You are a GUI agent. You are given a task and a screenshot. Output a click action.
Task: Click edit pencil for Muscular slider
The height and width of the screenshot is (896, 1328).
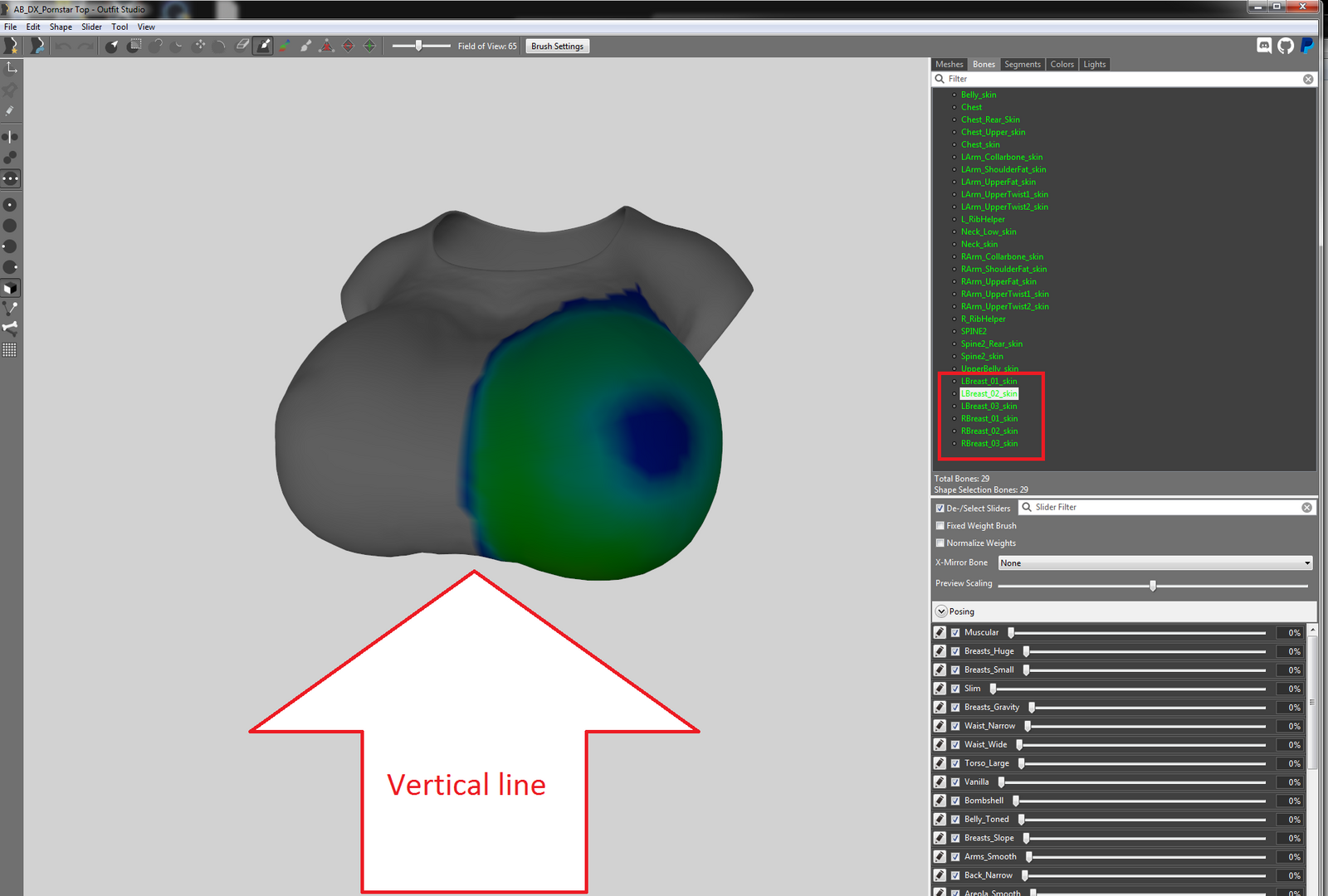[x=940, y=632]
